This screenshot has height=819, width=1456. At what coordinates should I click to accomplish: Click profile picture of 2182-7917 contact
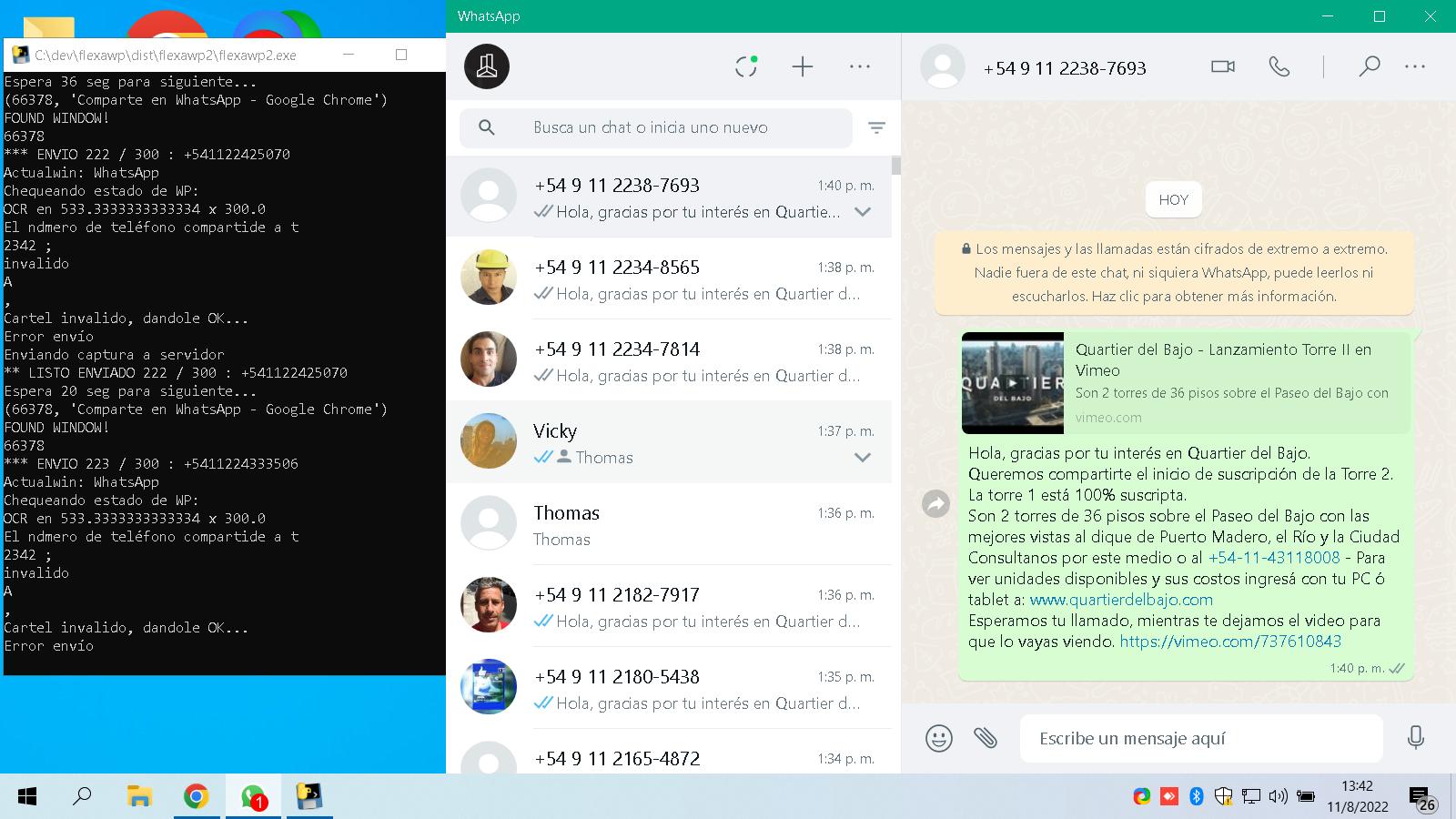click(x=489, y=604)
